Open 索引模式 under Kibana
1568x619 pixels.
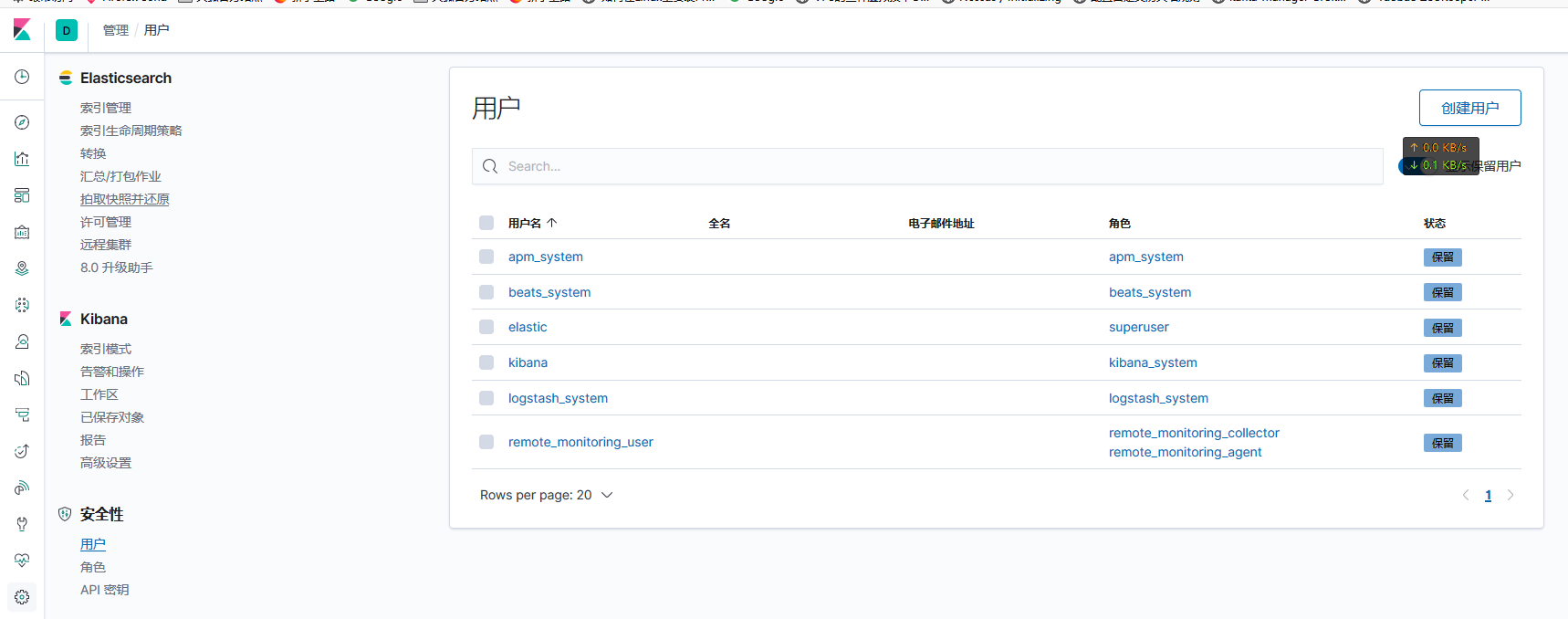click(106, 349)
